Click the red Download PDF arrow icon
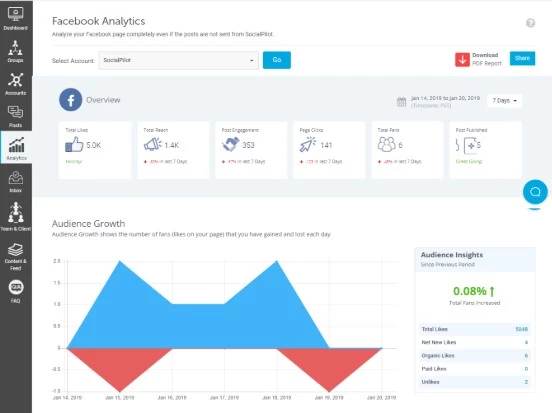The height and width of the screenshot is (413, 552). [x=463, y=60]
